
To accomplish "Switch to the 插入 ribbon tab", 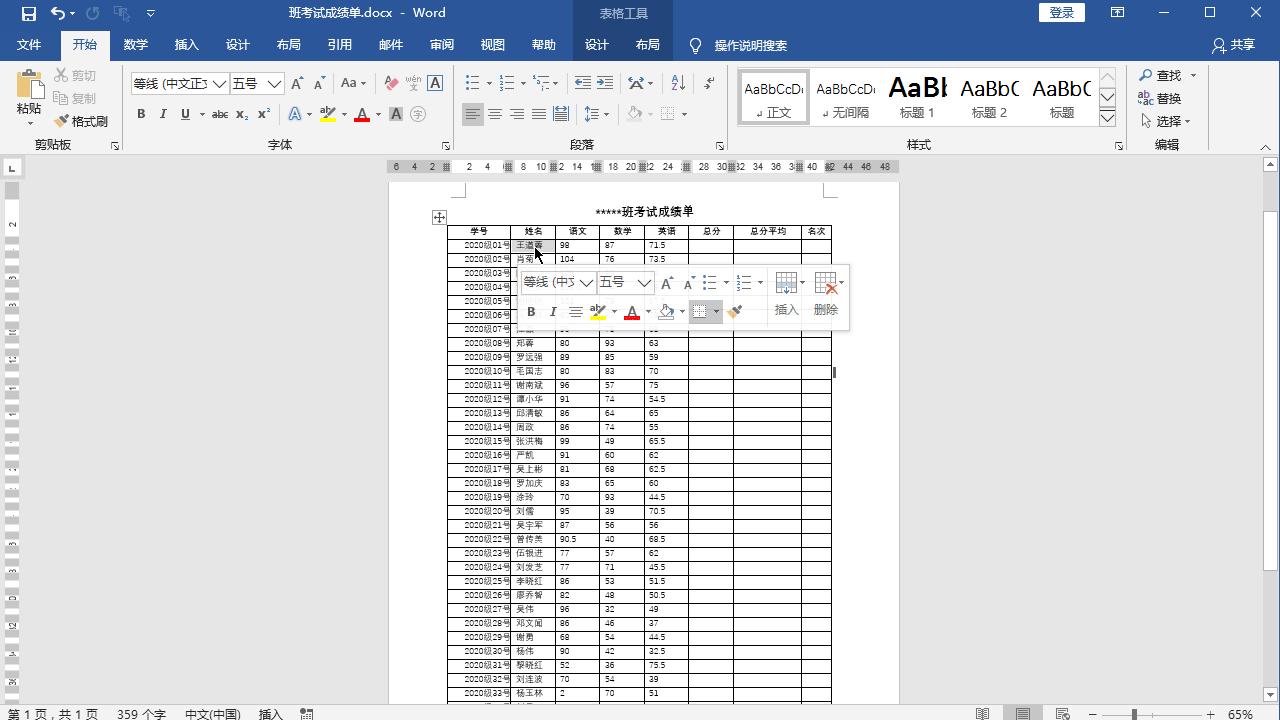I will tap(186, 44).
